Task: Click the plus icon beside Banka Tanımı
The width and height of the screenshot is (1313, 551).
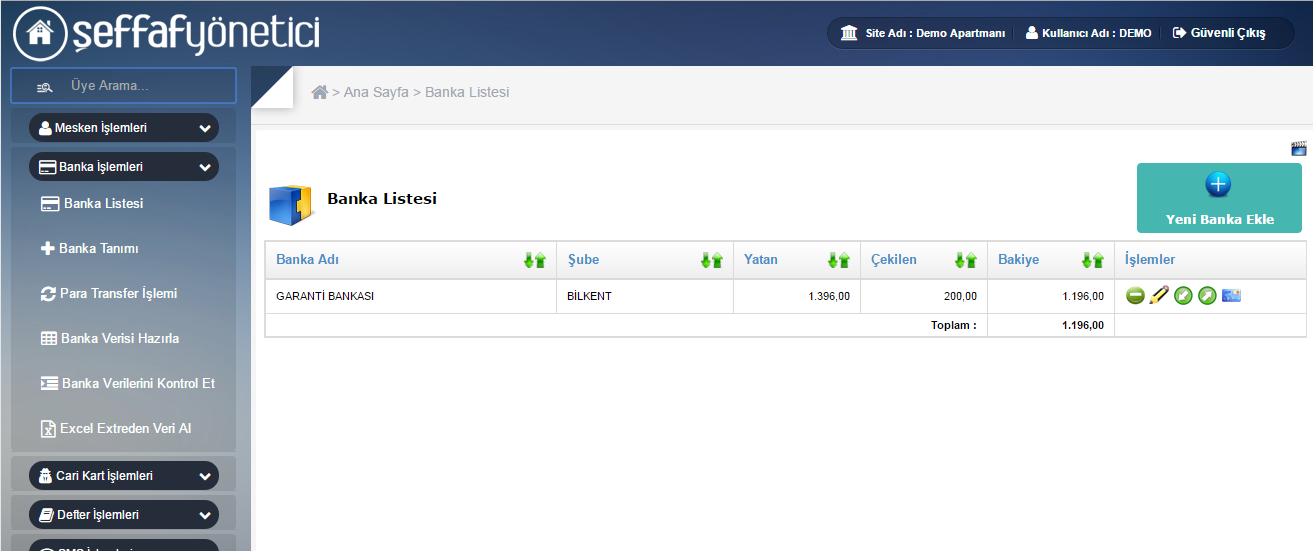Action: point(47,248)
